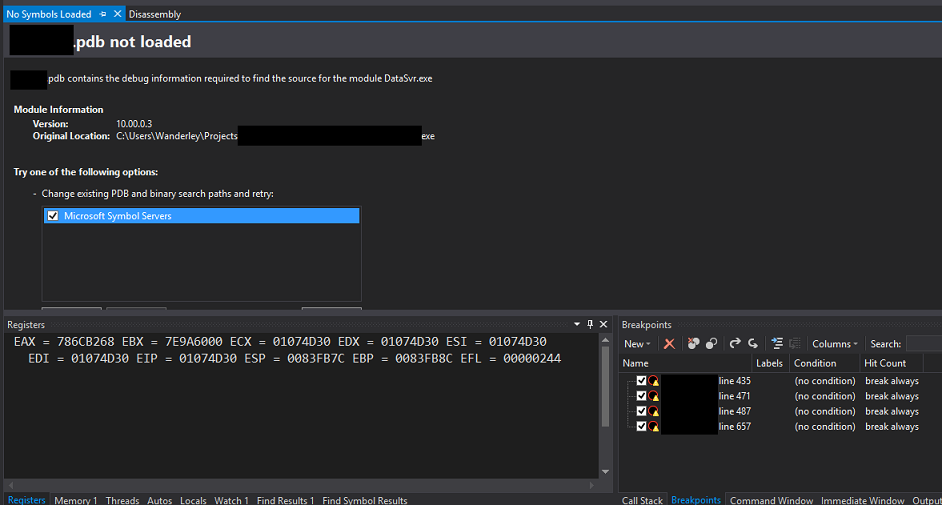This screenshot has width=942, height=505.
Task: Open the New breakpoint dropdown
Action: [x=636, y=344]
